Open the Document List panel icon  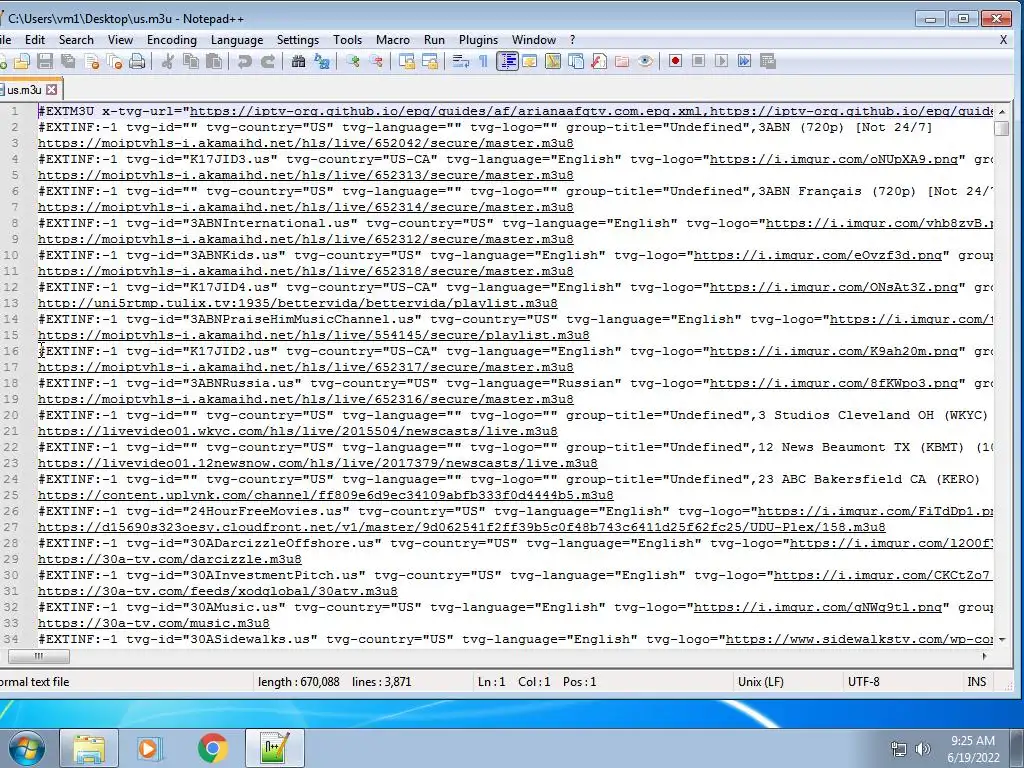click(576, 61)
